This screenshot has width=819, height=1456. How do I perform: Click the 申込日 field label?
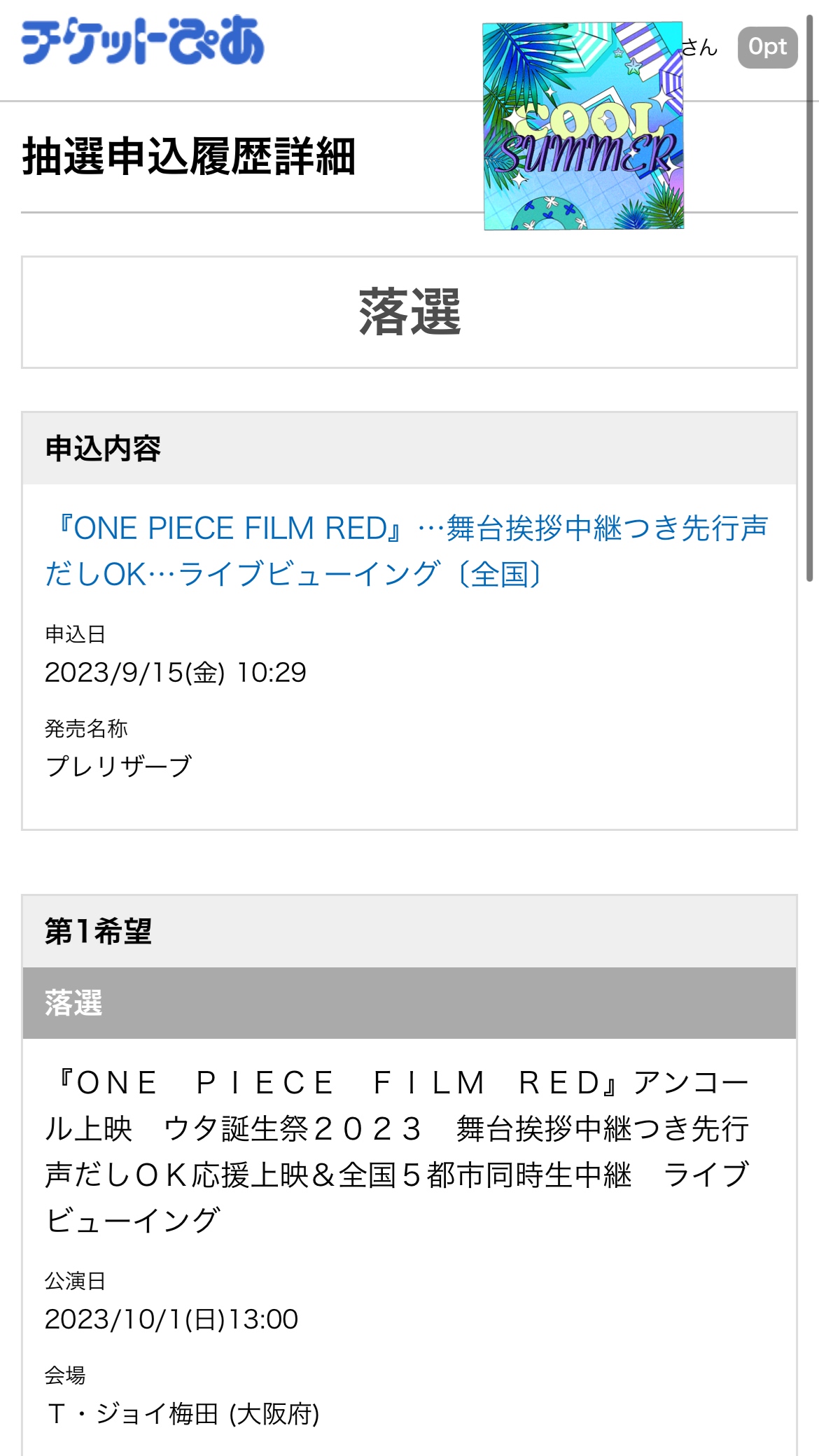[x=75, y=634]
